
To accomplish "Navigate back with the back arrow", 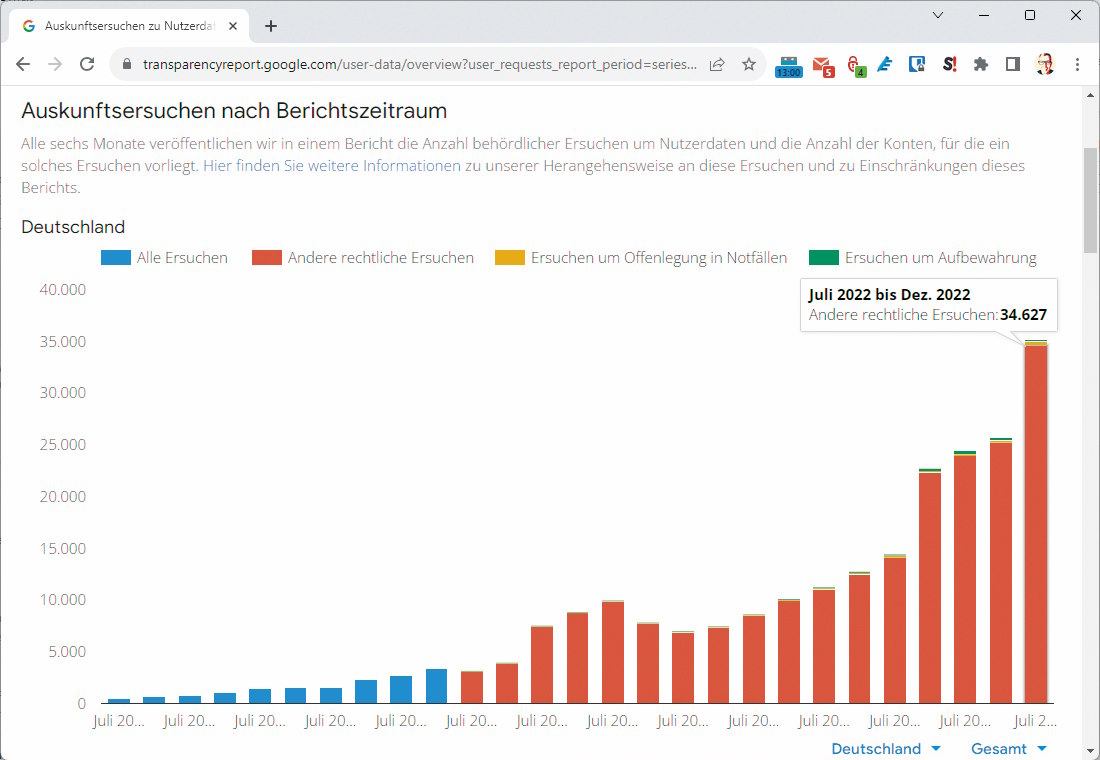I will pyautogui.click(x=23, y=64).
